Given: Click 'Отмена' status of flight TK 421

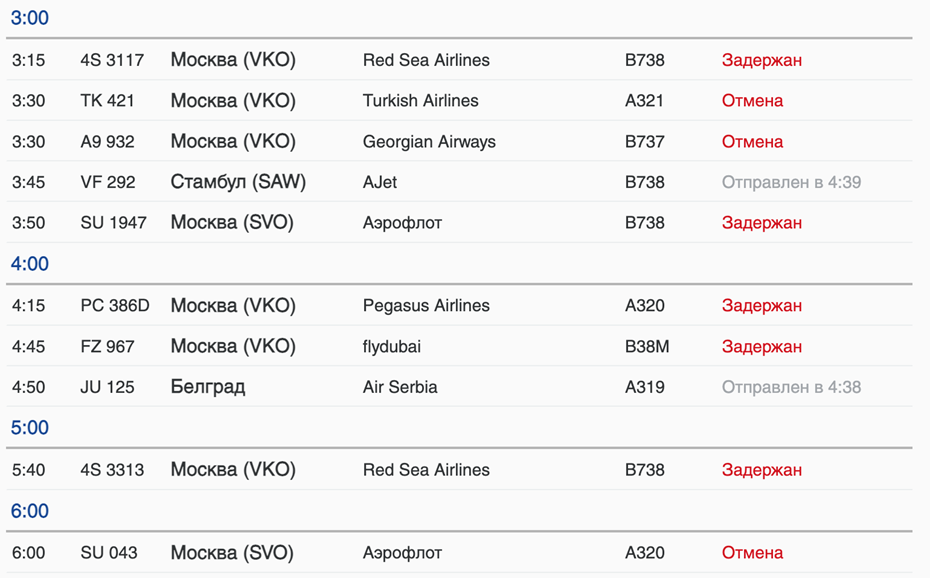Looking at the screenshot, I should pos(752,101).
